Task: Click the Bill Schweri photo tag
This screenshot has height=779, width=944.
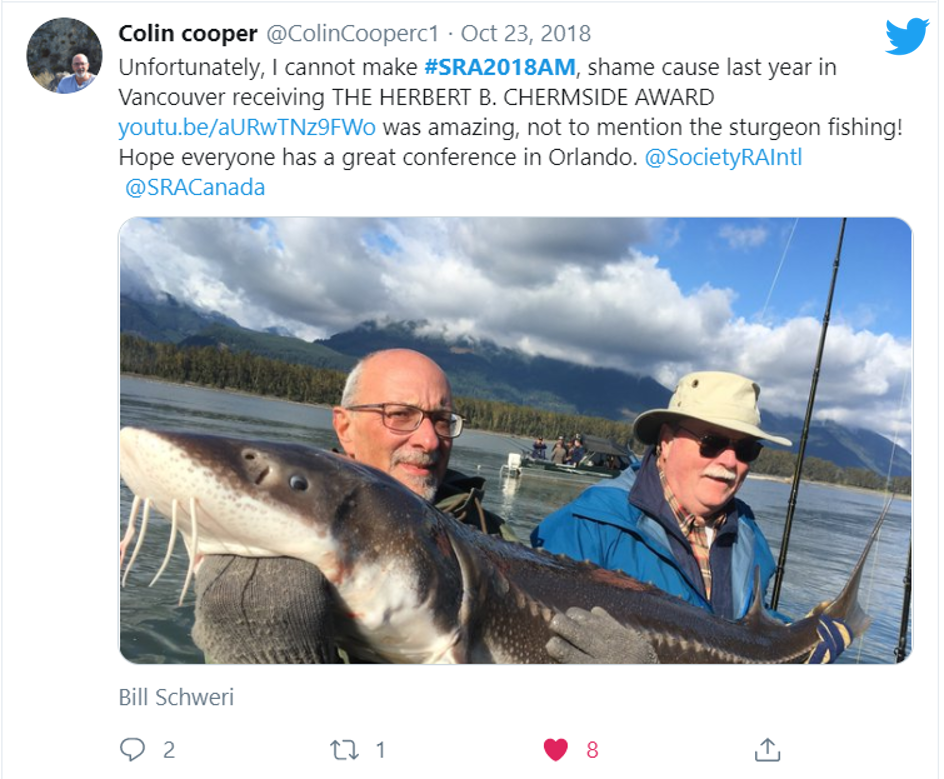Action: pos(176,697)
